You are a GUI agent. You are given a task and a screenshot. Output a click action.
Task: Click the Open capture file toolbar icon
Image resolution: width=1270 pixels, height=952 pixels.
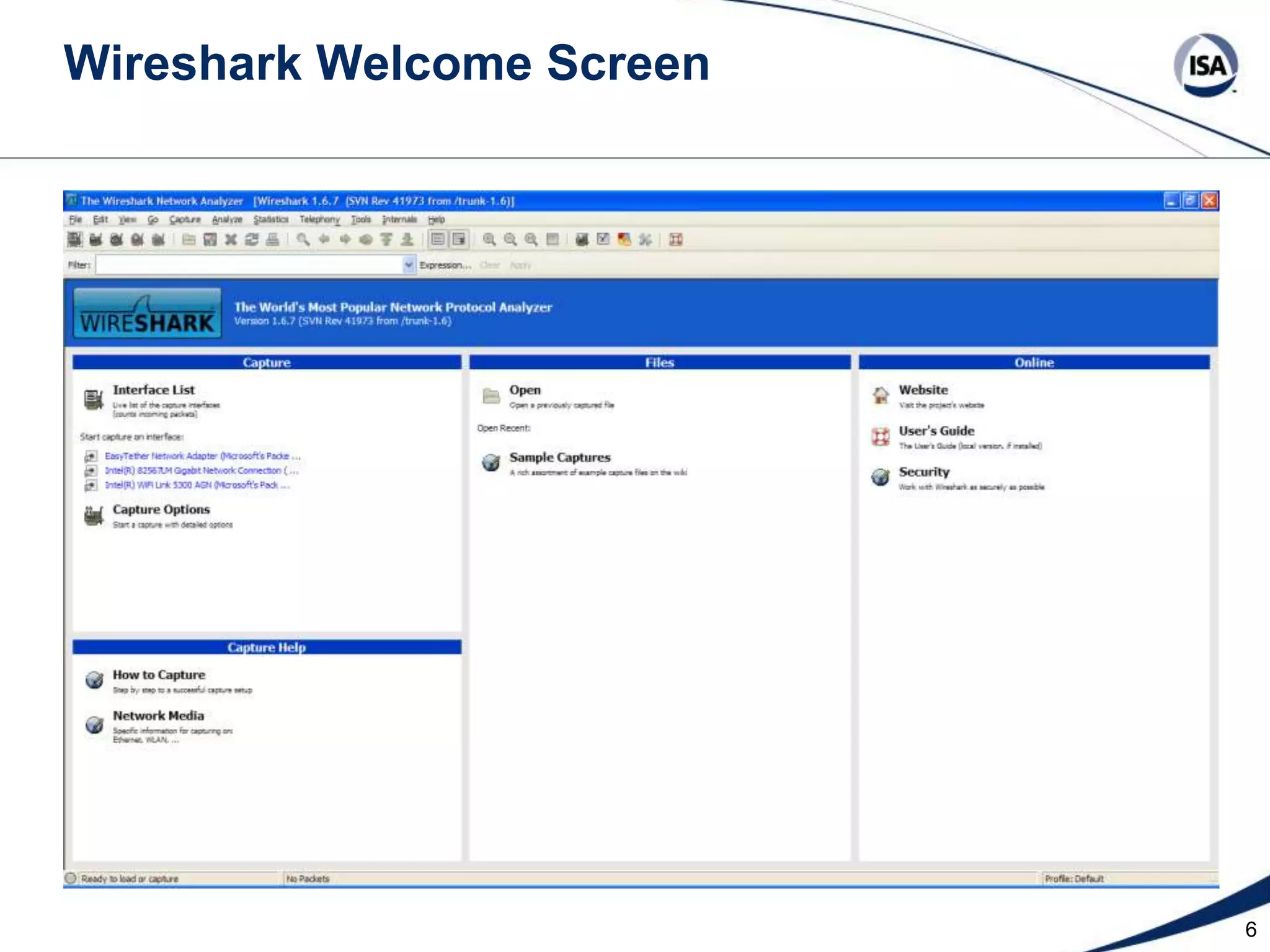pos(189,239)
